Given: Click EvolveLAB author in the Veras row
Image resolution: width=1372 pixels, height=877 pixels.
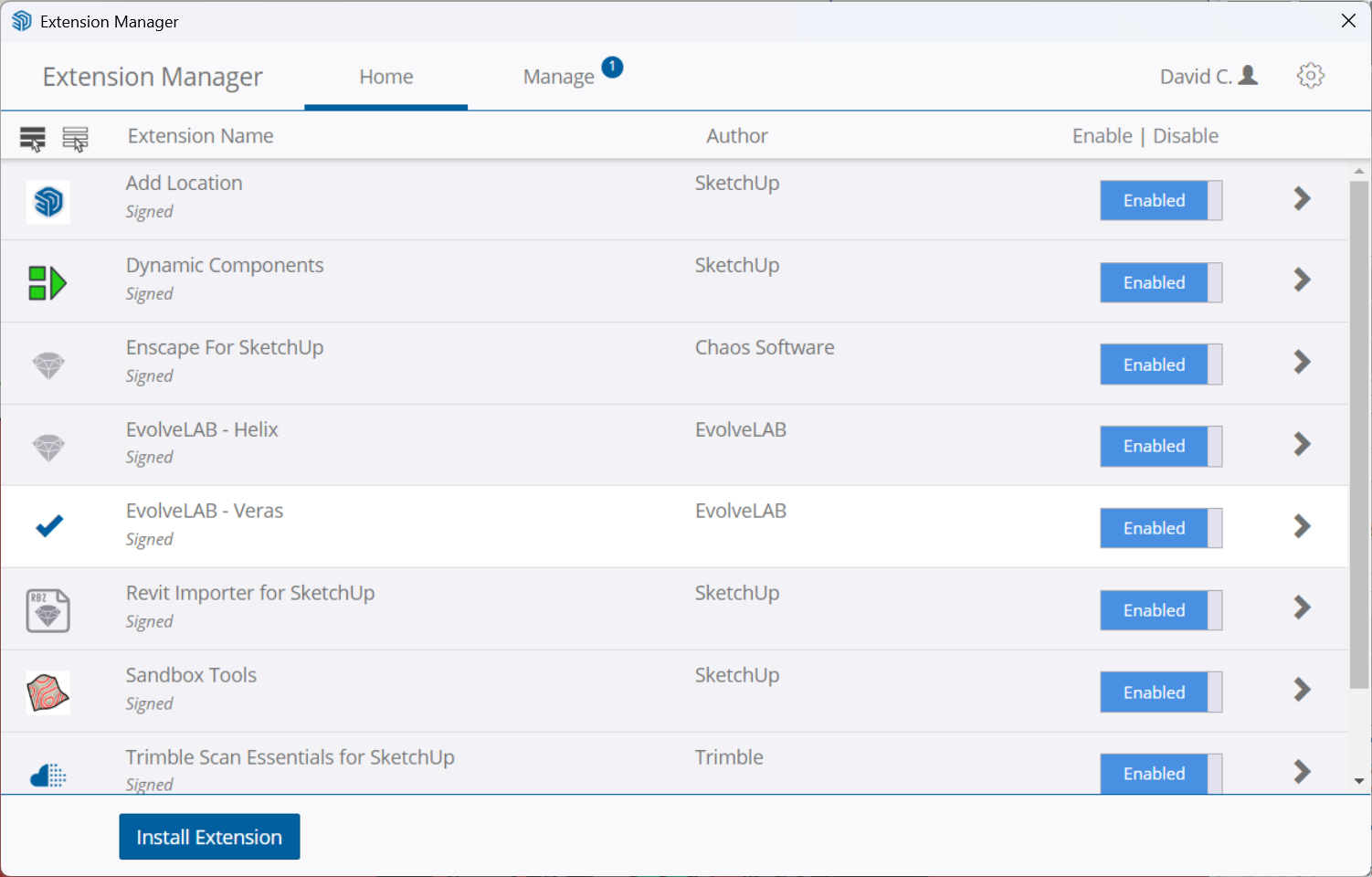Looking at the screenshot, I should [x=741, y=511].
